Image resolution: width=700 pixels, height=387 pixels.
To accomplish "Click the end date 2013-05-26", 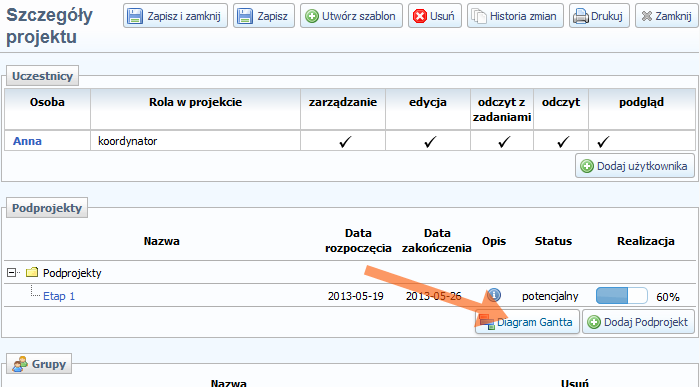I will 433,296.
